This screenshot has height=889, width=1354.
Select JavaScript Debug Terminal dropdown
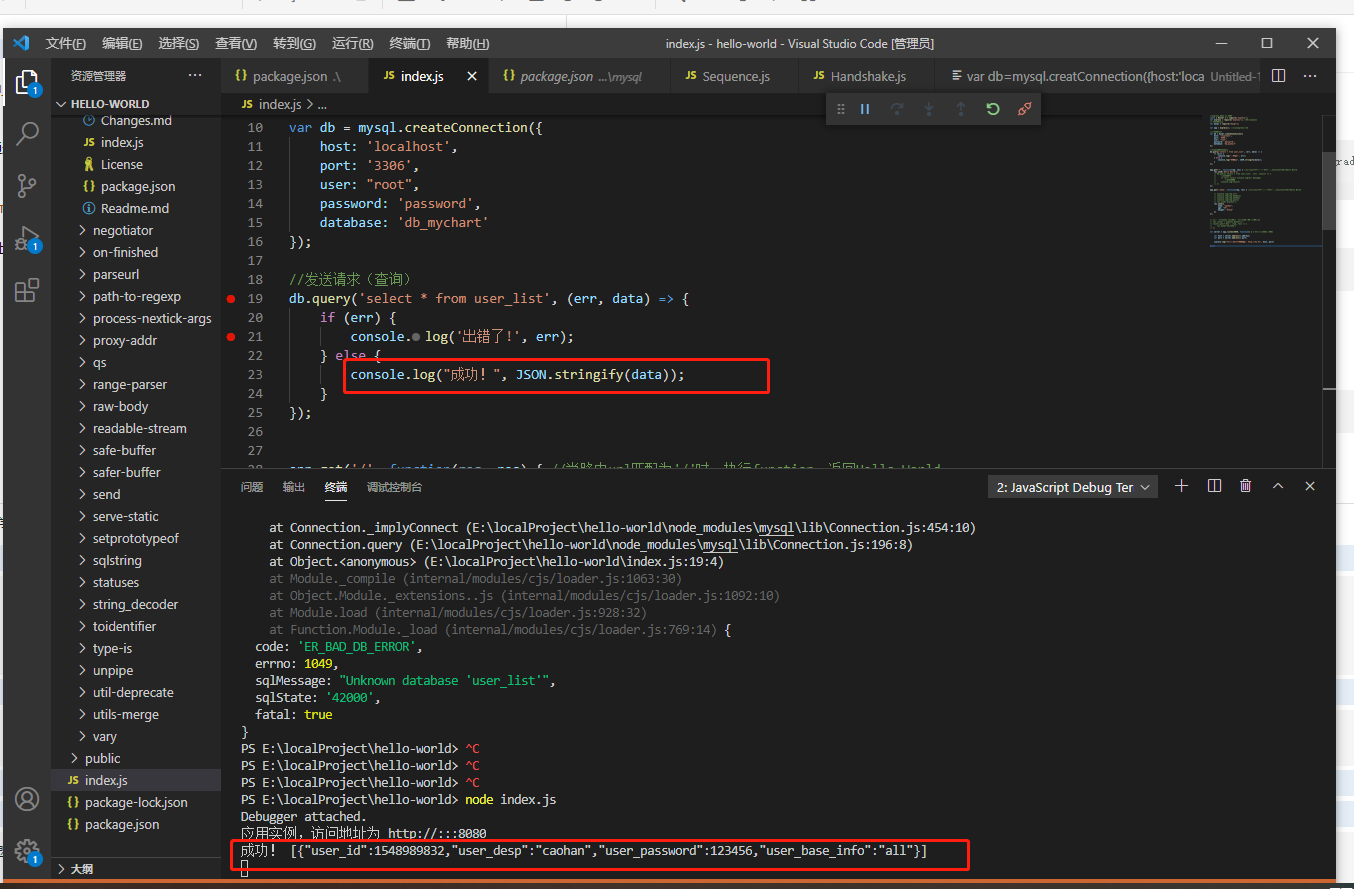click(x=1073, y=487)
